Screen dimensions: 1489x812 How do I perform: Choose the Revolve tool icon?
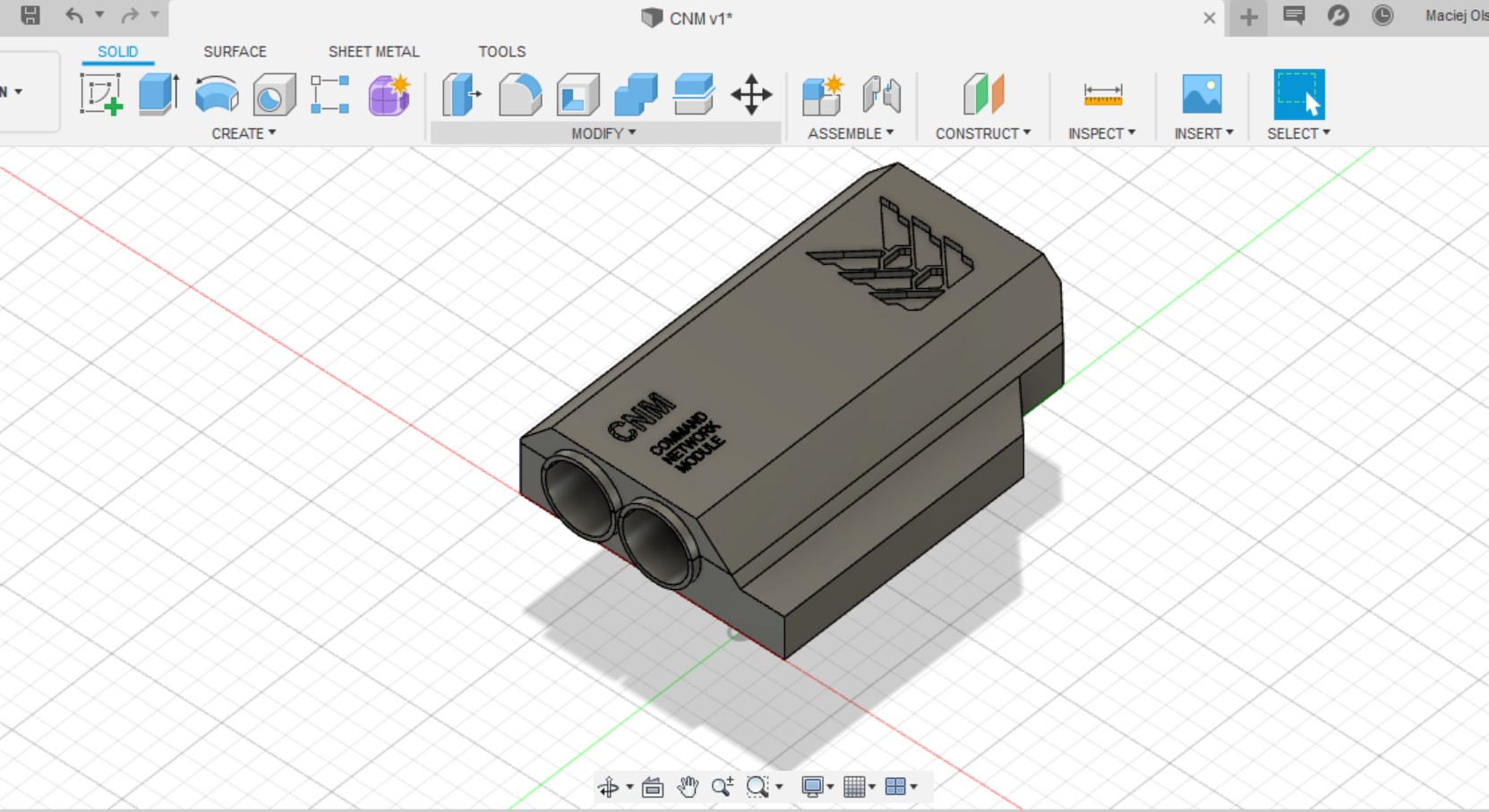(217, 95)
